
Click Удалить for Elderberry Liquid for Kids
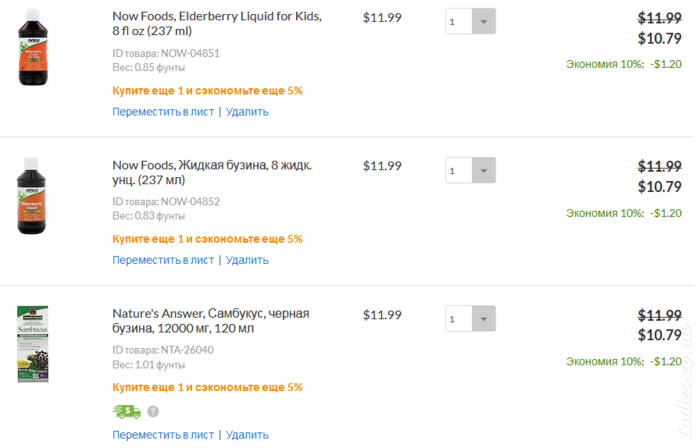point(247,112)
